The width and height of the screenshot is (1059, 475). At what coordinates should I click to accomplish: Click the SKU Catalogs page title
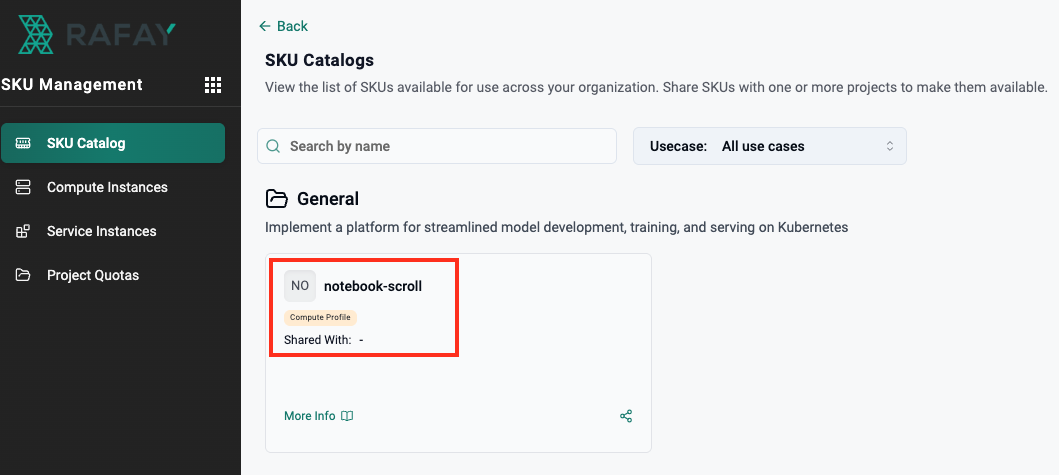[319, 61]
